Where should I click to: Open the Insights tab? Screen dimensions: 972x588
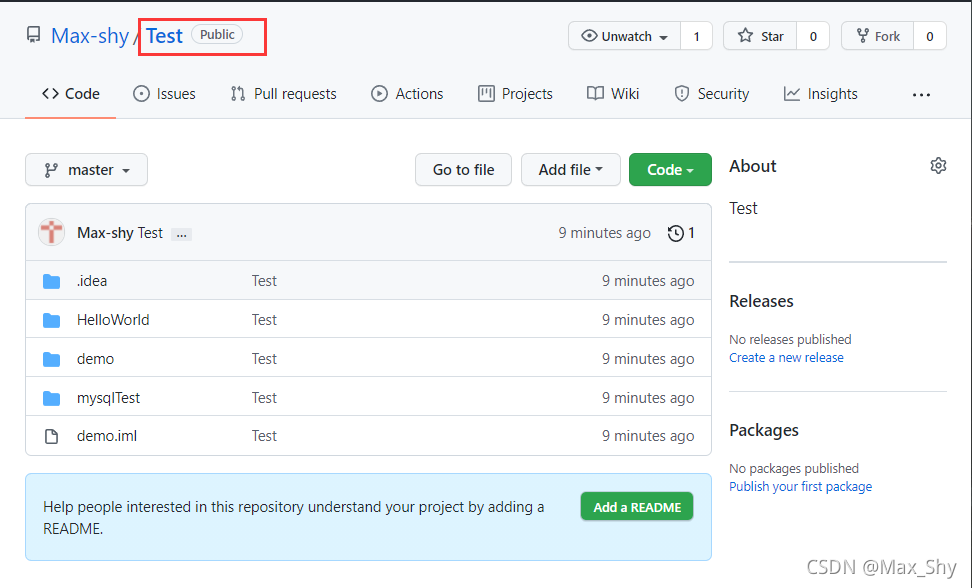coord(821,94)
